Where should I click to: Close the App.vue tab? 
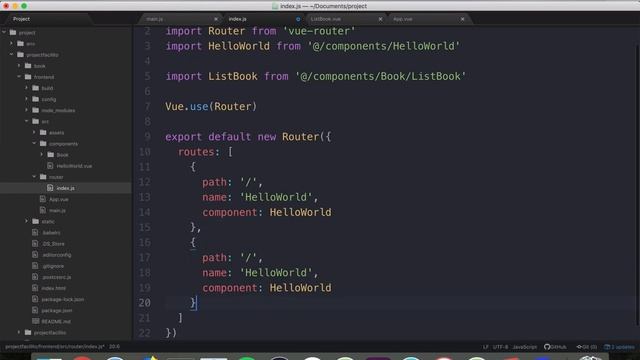coord(462,19)
